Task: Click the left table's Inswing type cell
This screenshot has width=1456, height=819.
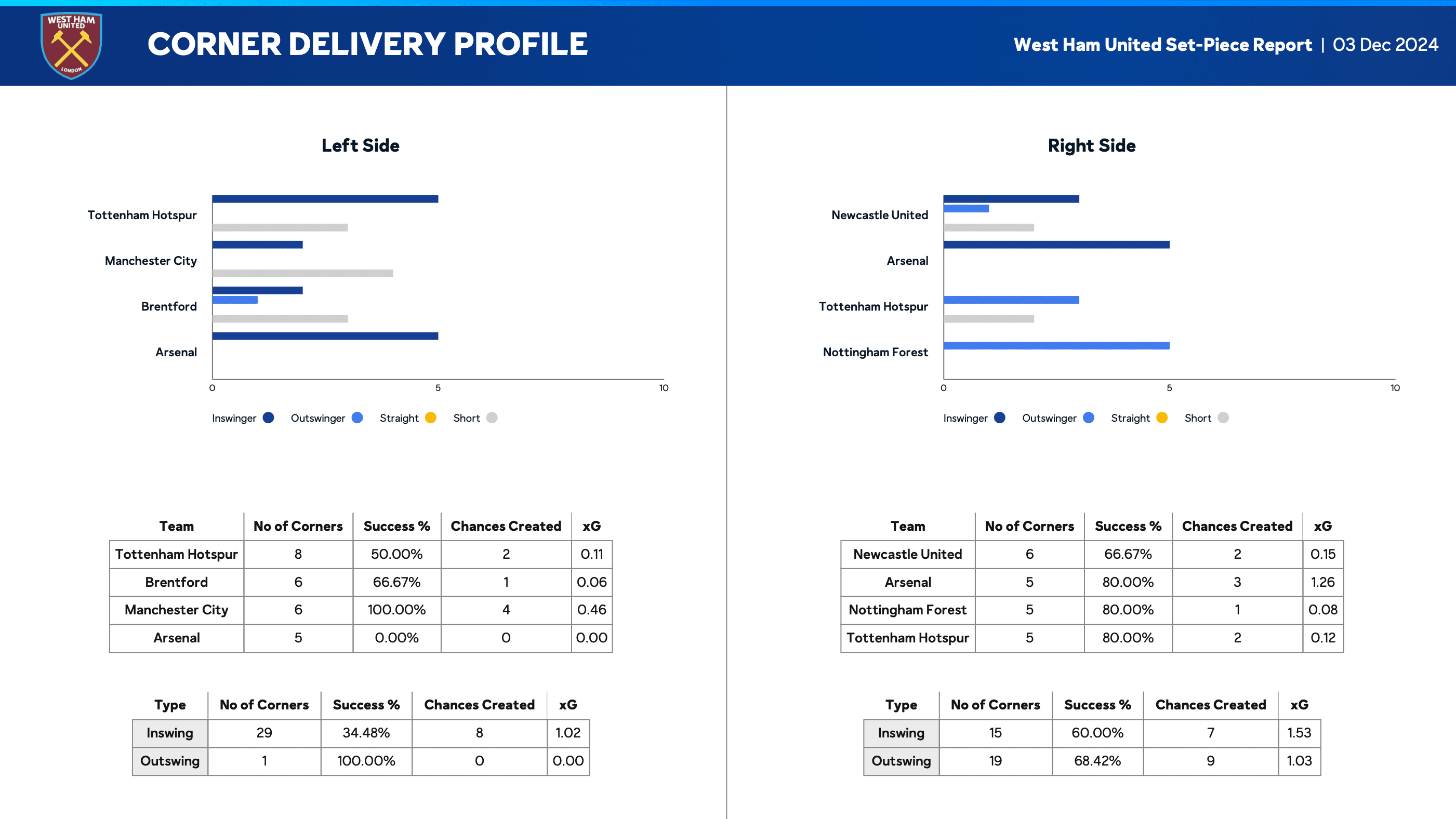Action: pyautogui.click(x=169, y=733)
